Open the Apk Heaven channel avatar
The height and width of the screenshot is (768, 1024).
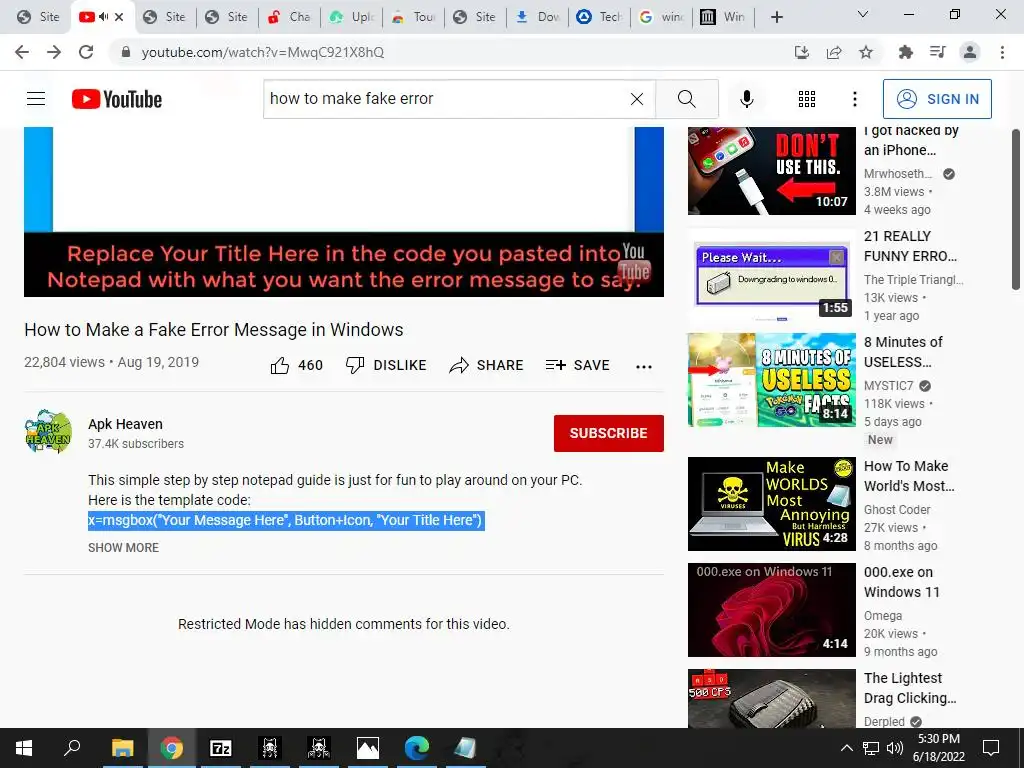(x=48, y=432)
